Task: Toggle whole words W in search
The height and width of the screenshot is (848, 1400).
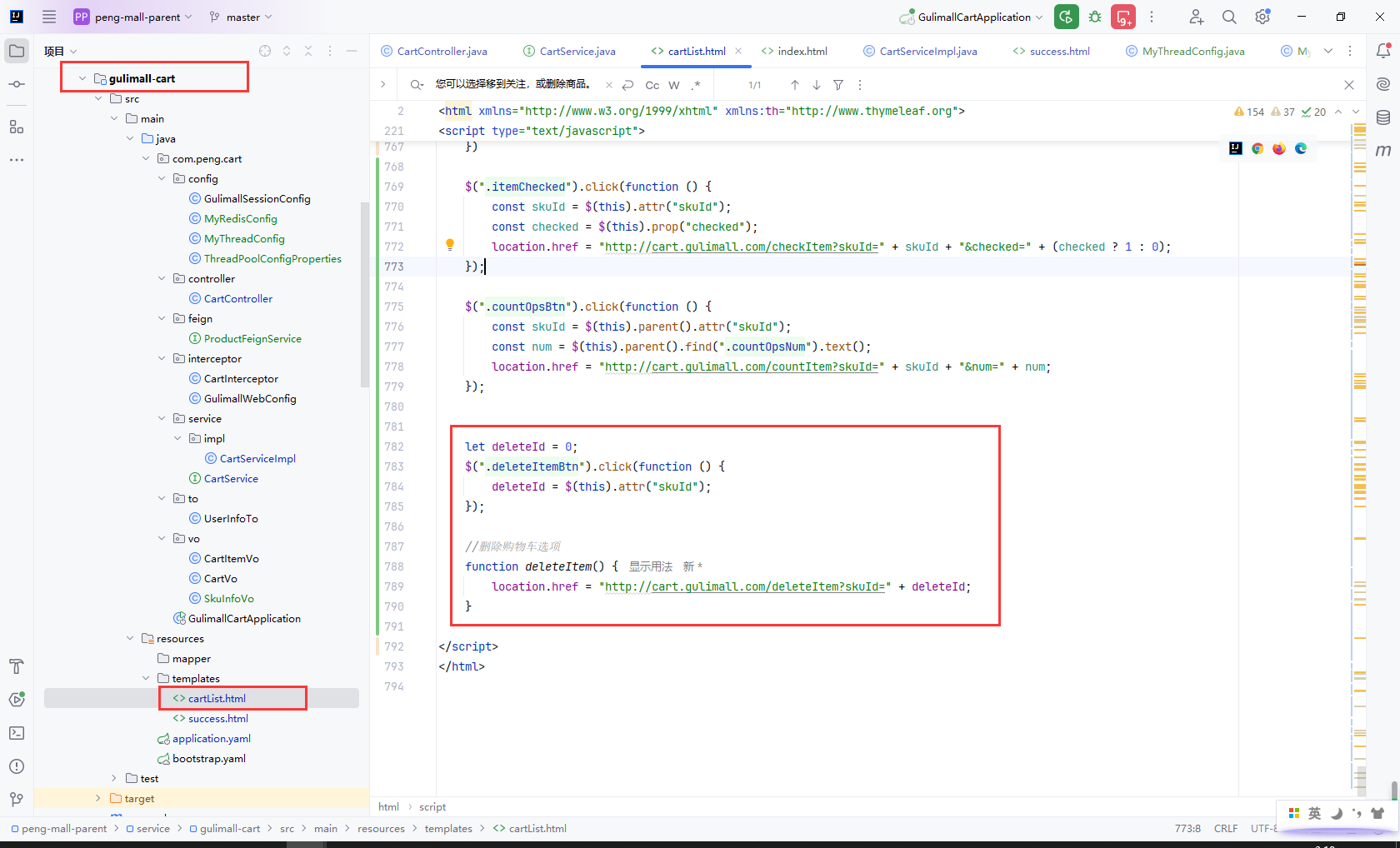Action: 674,85
